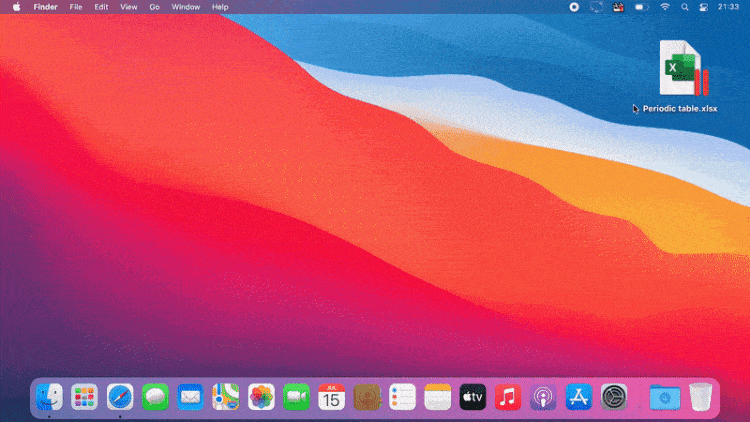This screenshot has height=422, width=750.
Task: Open Spotlight search in the menu bar
Action: (686, 7)
